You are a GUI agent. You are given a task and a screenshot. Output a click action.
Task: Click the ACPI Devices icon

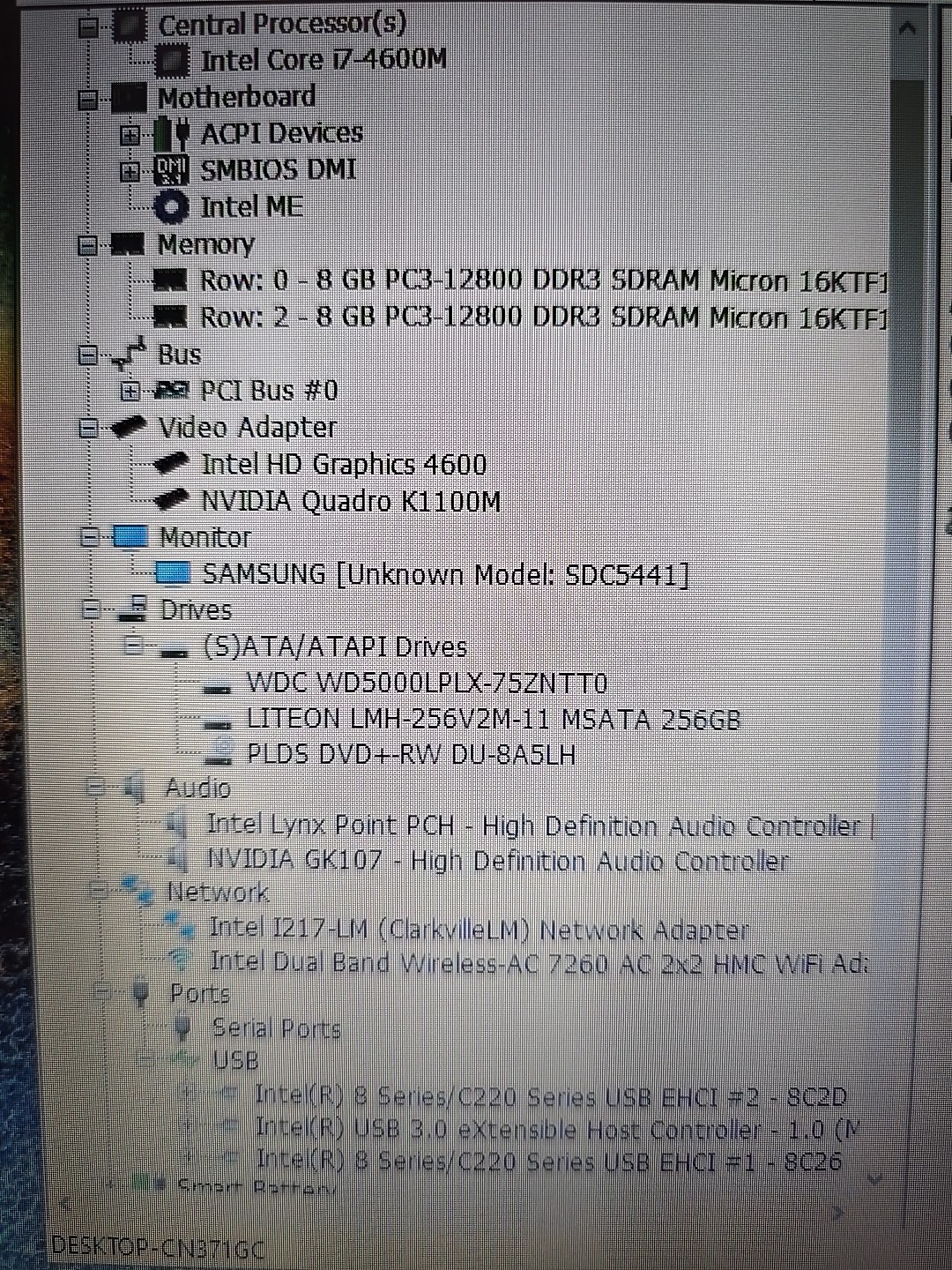click(172, 134)
